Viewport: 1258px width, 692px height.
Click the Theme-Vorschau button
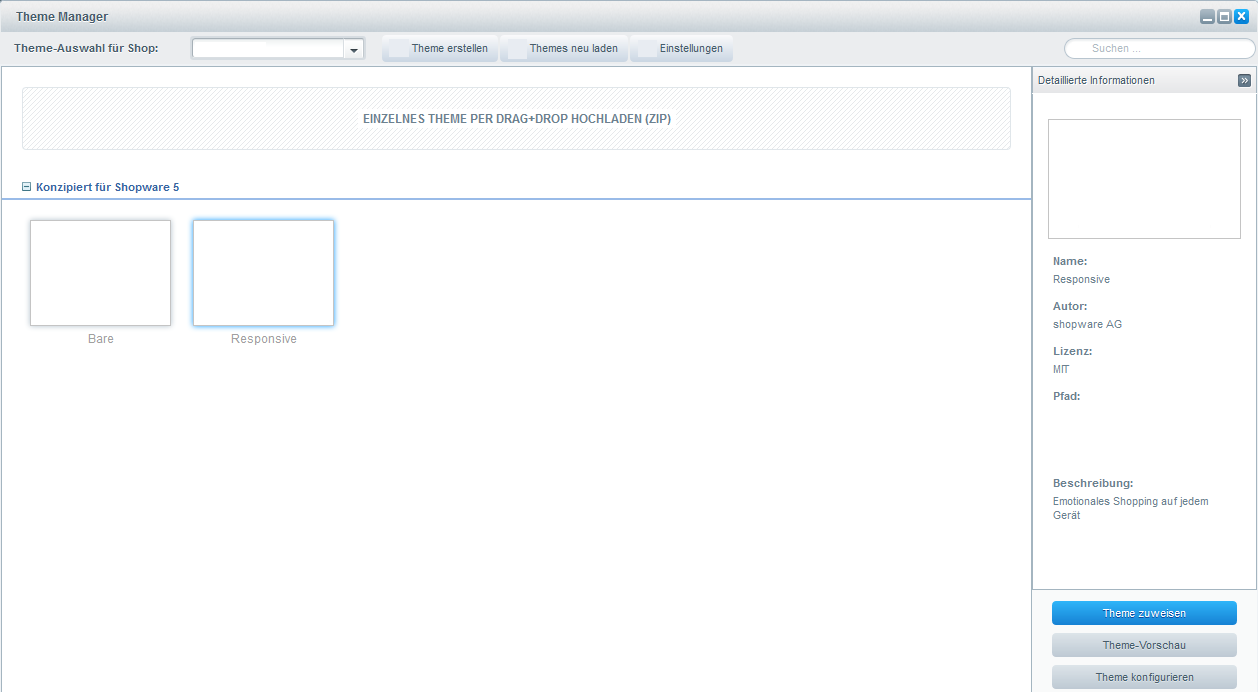(x=1144, y=645)
